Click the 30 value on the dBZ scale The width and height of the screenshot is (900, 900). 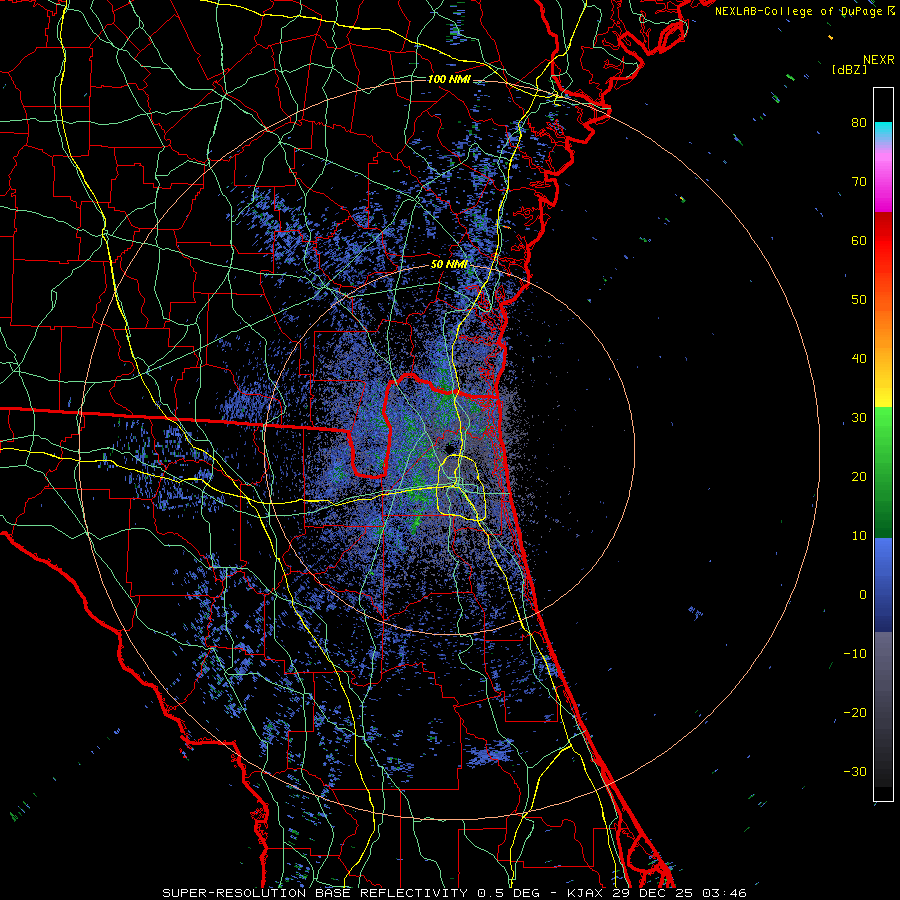point(859,418)
